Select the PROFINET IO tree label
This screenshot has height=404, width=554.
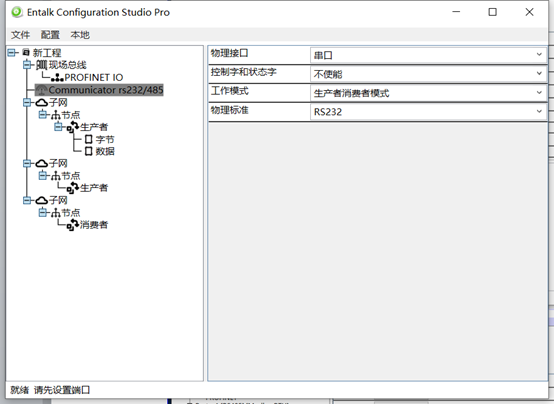[x=94, y=77]
